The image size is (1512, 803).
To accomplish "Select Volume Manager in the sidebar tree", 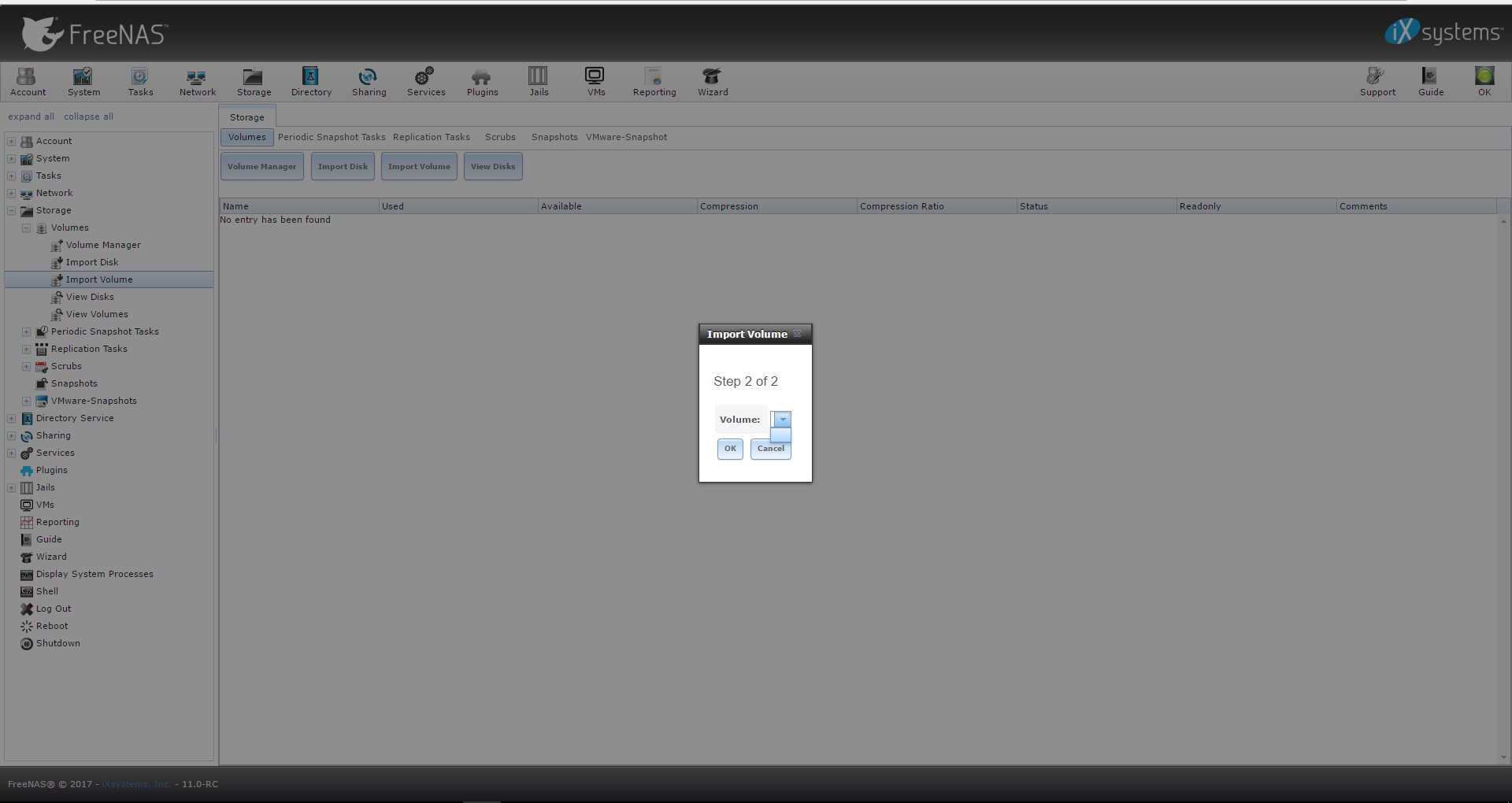I will (x=103, y=245).
